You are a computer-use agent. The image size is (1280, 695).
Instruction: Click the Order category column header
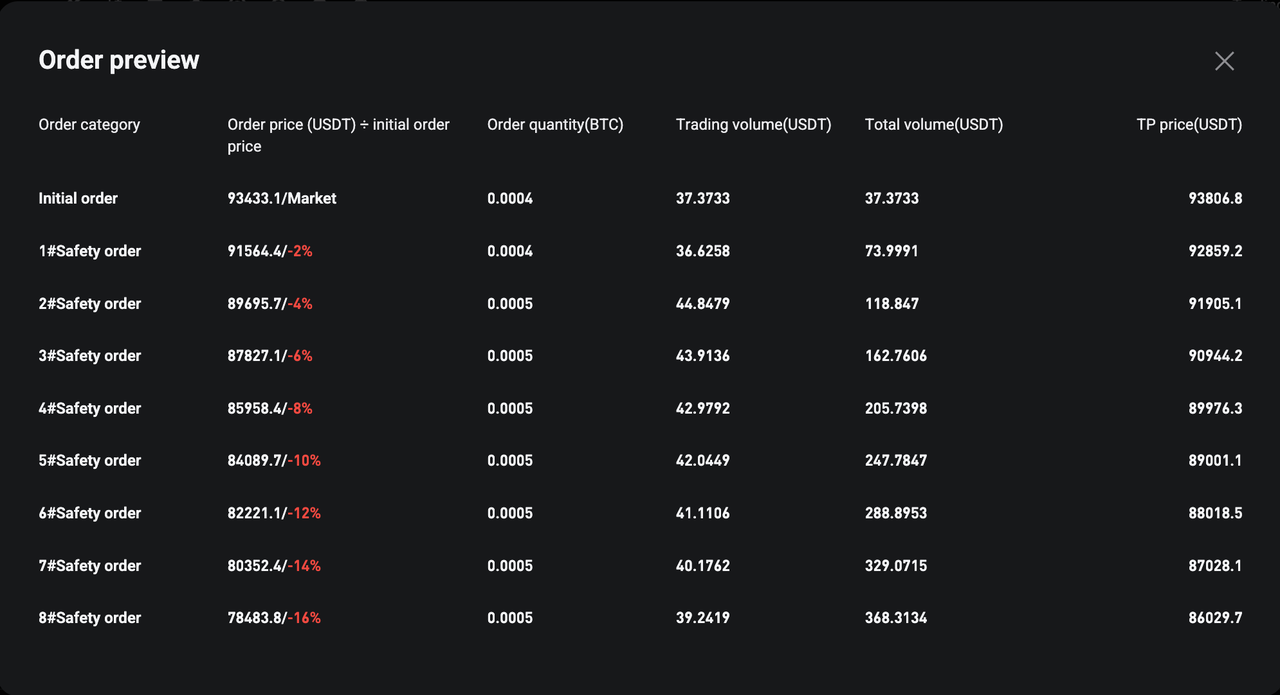coord(89,125)
